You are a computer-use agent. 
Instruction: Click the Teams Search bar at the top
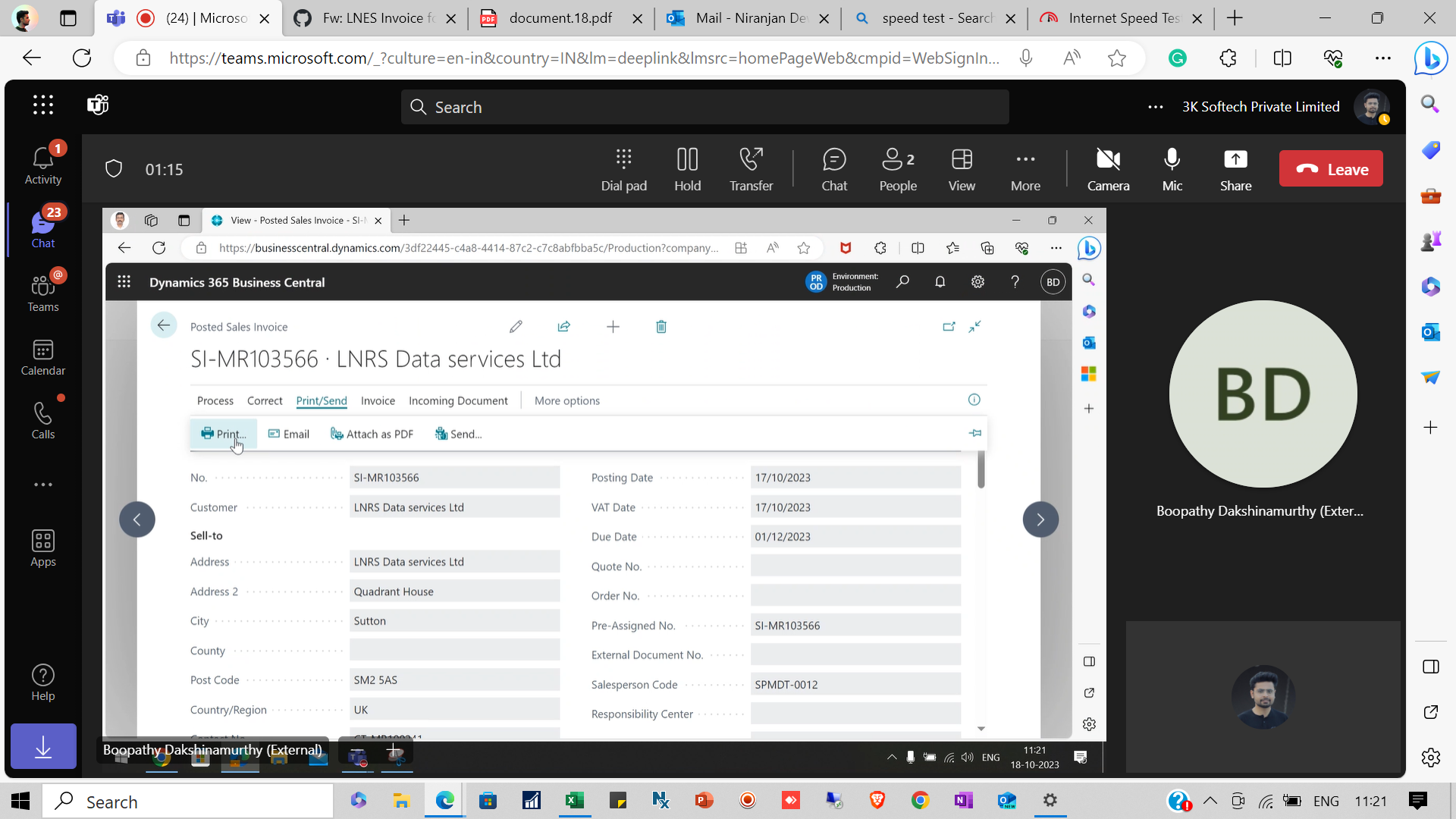704,106
